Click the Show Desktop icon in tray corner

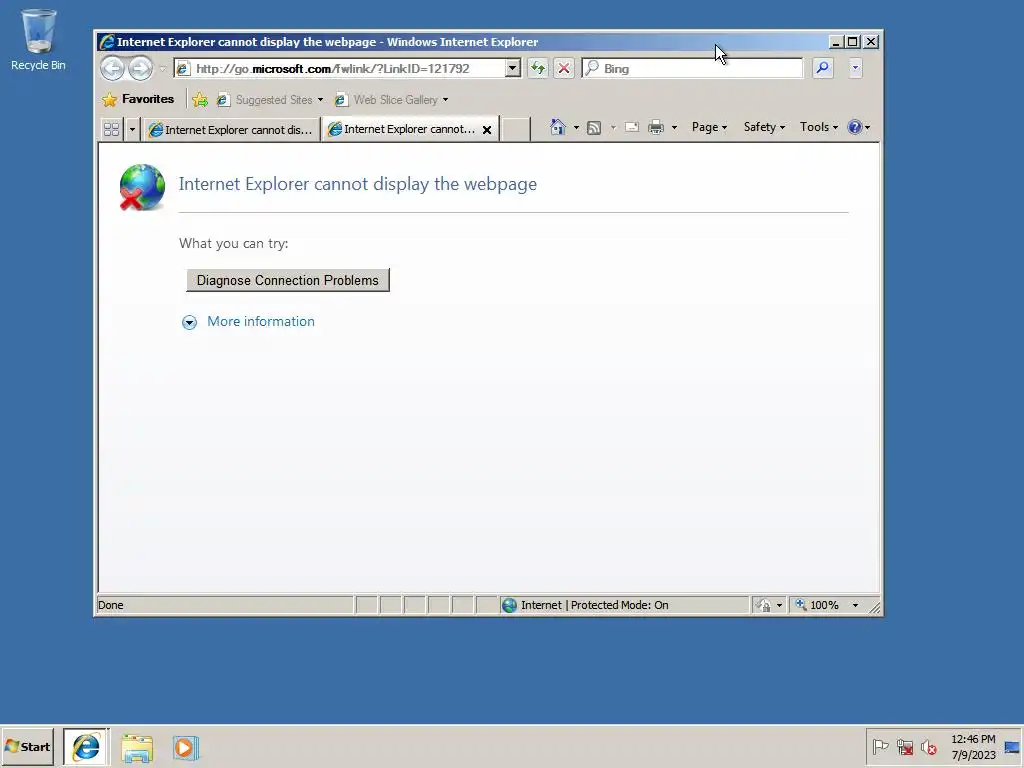(x=1012, y=747)
